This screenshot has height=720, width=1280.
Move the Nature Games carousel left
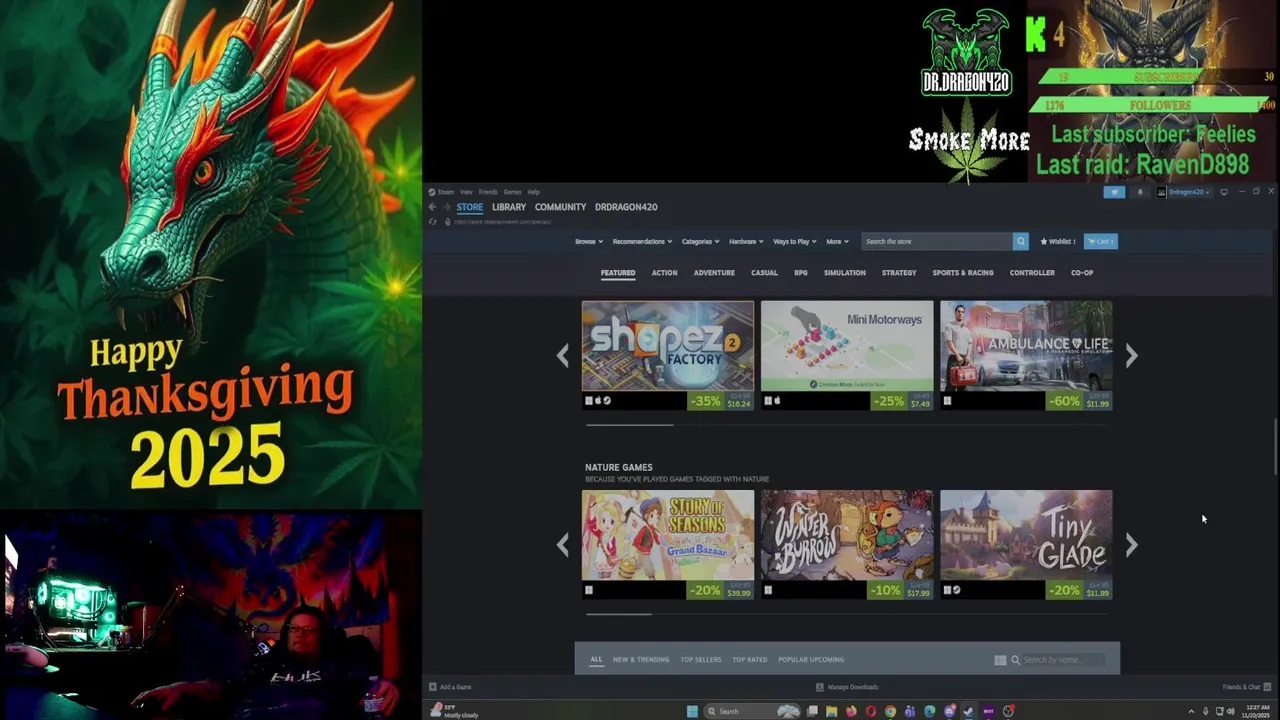[563, 545]
